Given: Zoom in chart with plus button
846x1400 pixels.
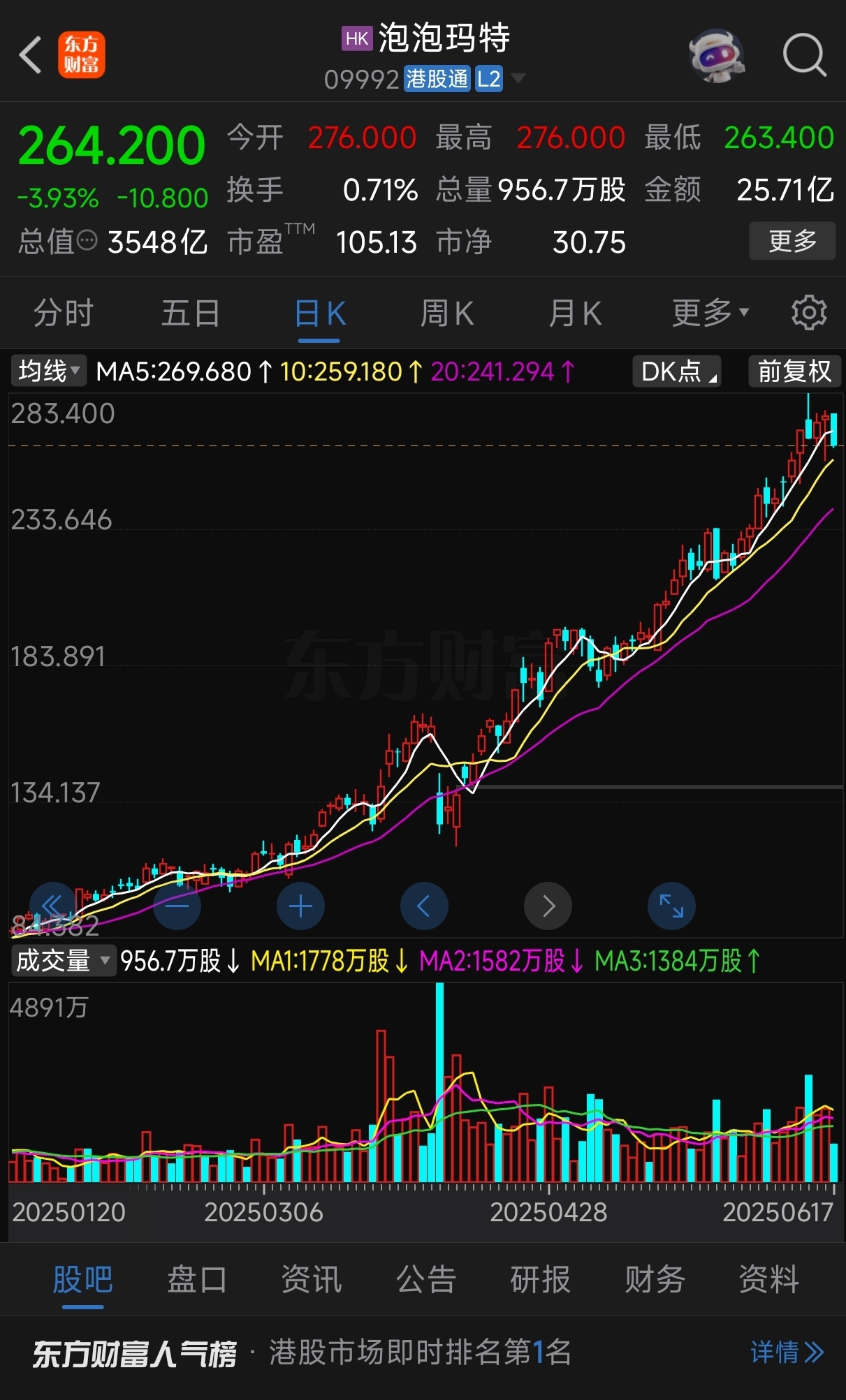Looking at the screenshot, I should click(300, 906).
